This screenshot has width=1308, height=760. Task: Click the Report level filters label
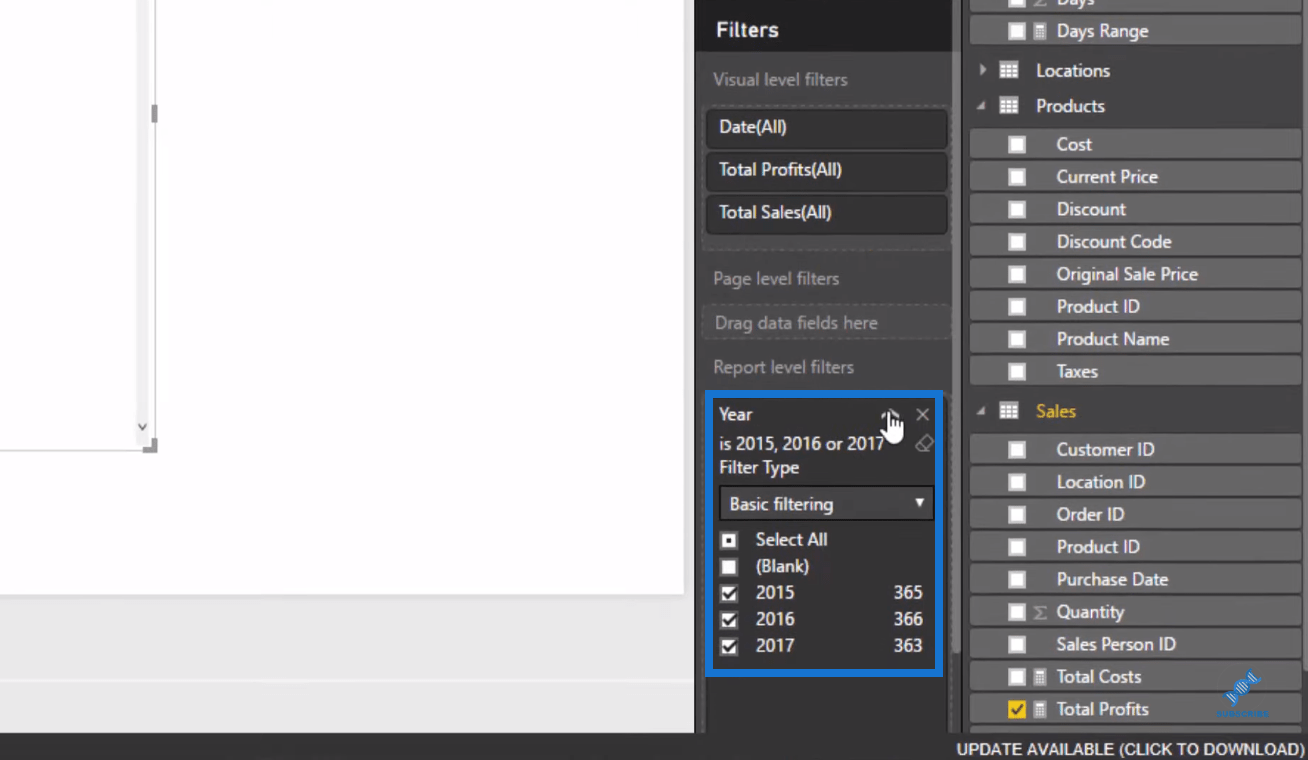pos(783,368)
